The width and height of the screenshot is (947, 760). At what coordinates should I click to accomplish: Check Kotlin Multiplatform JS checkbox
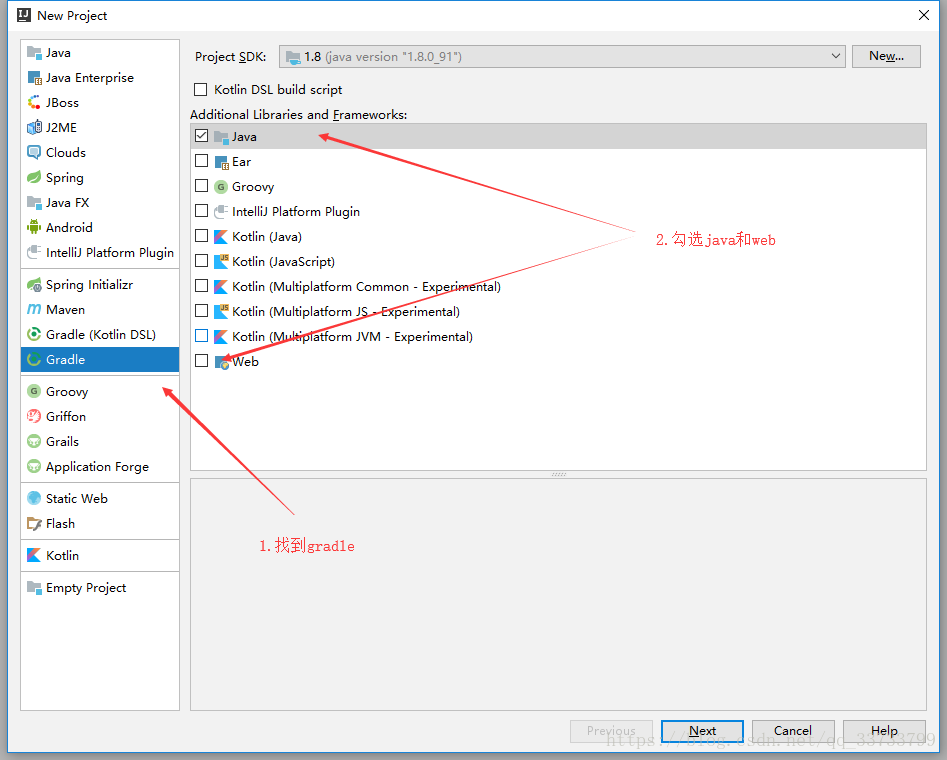202,311
